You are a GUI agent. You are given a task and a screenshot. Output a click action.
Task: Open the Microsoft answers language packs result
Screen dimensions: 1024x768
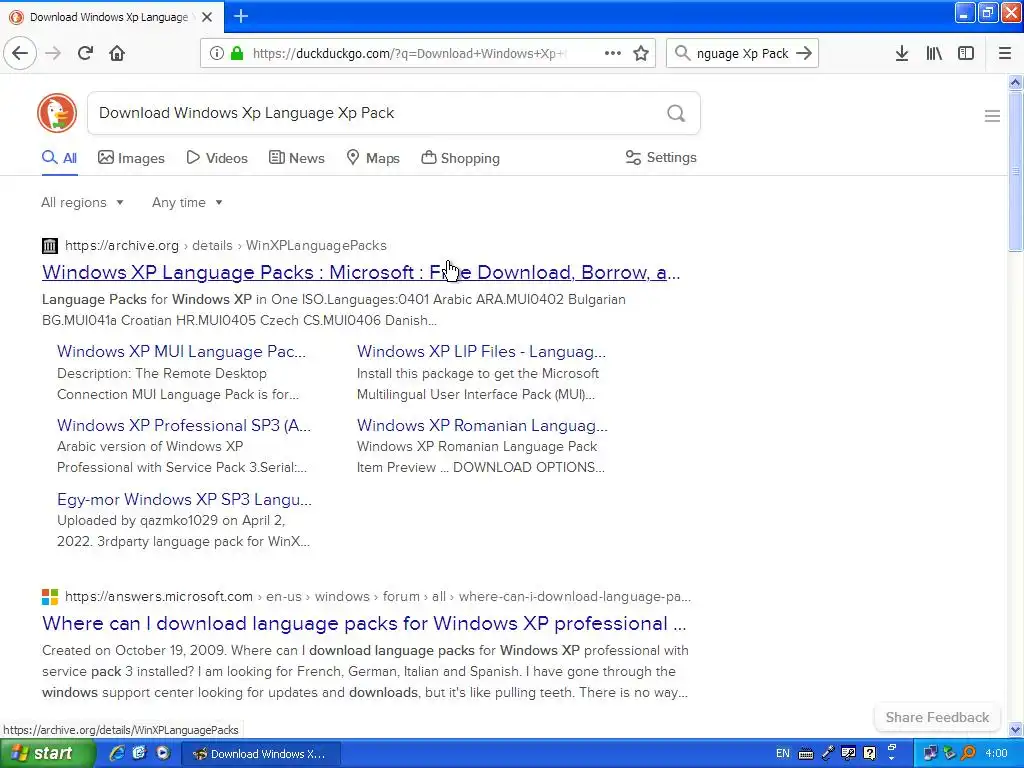click(x=364, y=624)
